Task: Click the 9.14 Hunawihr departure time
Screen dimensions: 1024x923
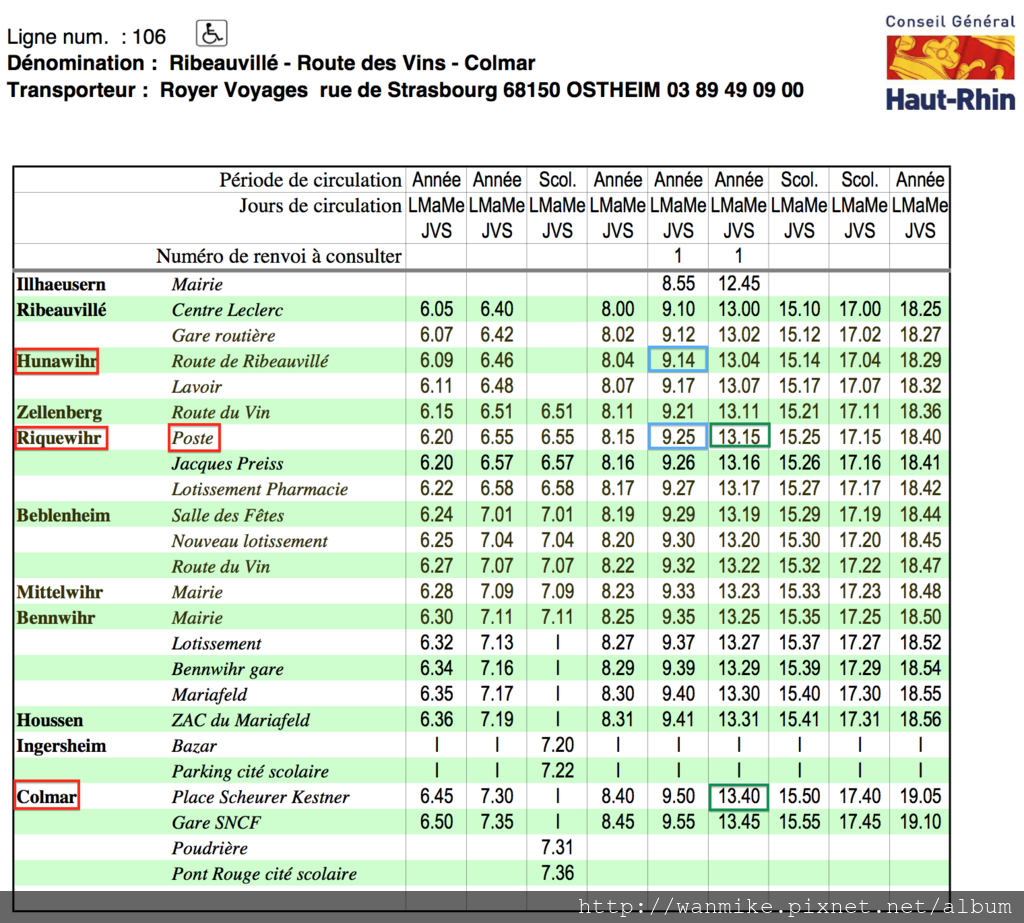Action: coord(678,360)
